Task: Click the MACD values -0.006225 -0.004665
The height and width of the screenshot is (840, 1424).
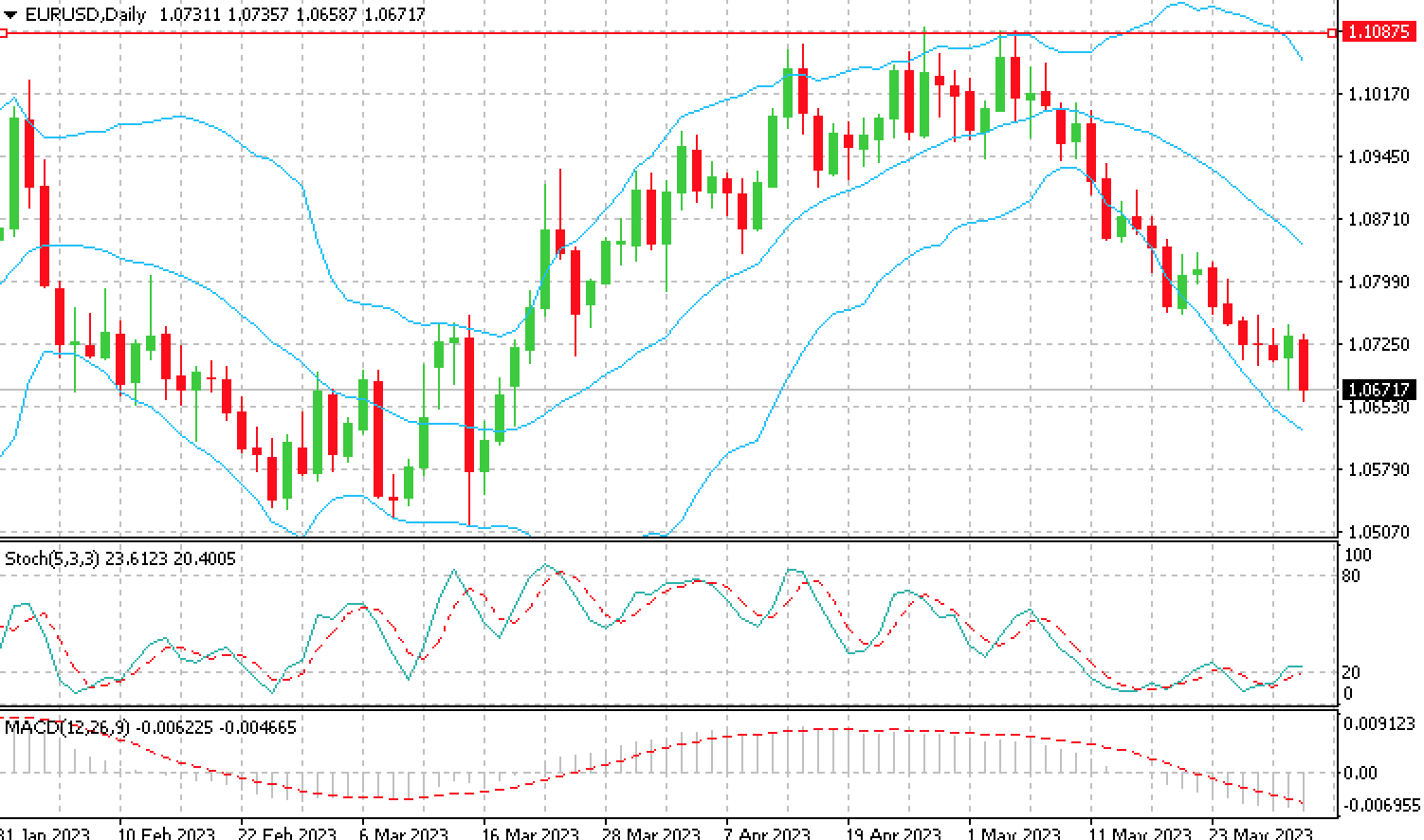Action: point(216,727)
